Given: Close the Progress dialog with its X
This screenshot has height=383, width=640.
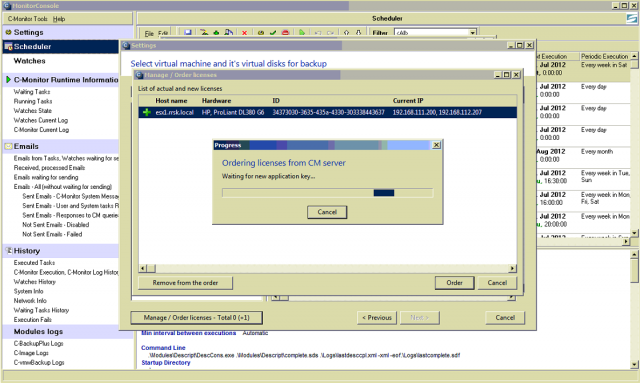Looking at the screenshot, I should (436, 145).
